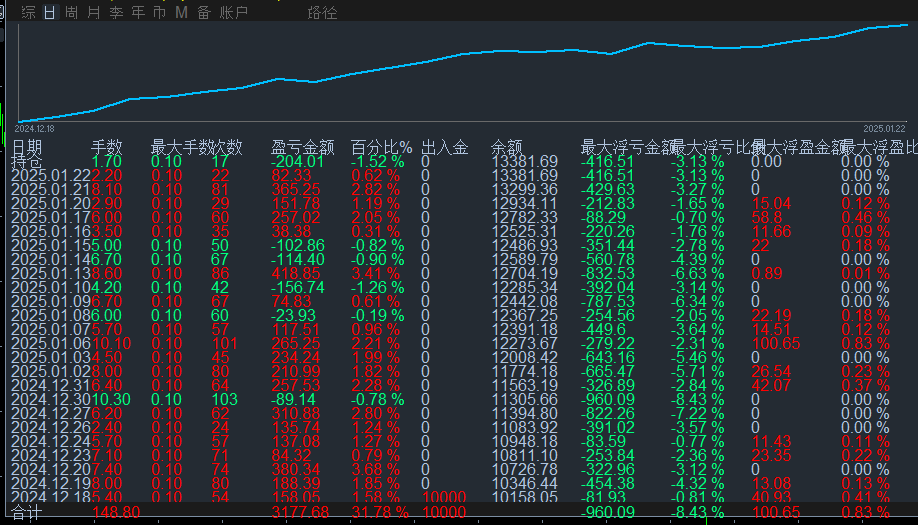The image size is (918, 525).
Task: Sort by the 盈亏金额 column header
Action: coord(302,147)
